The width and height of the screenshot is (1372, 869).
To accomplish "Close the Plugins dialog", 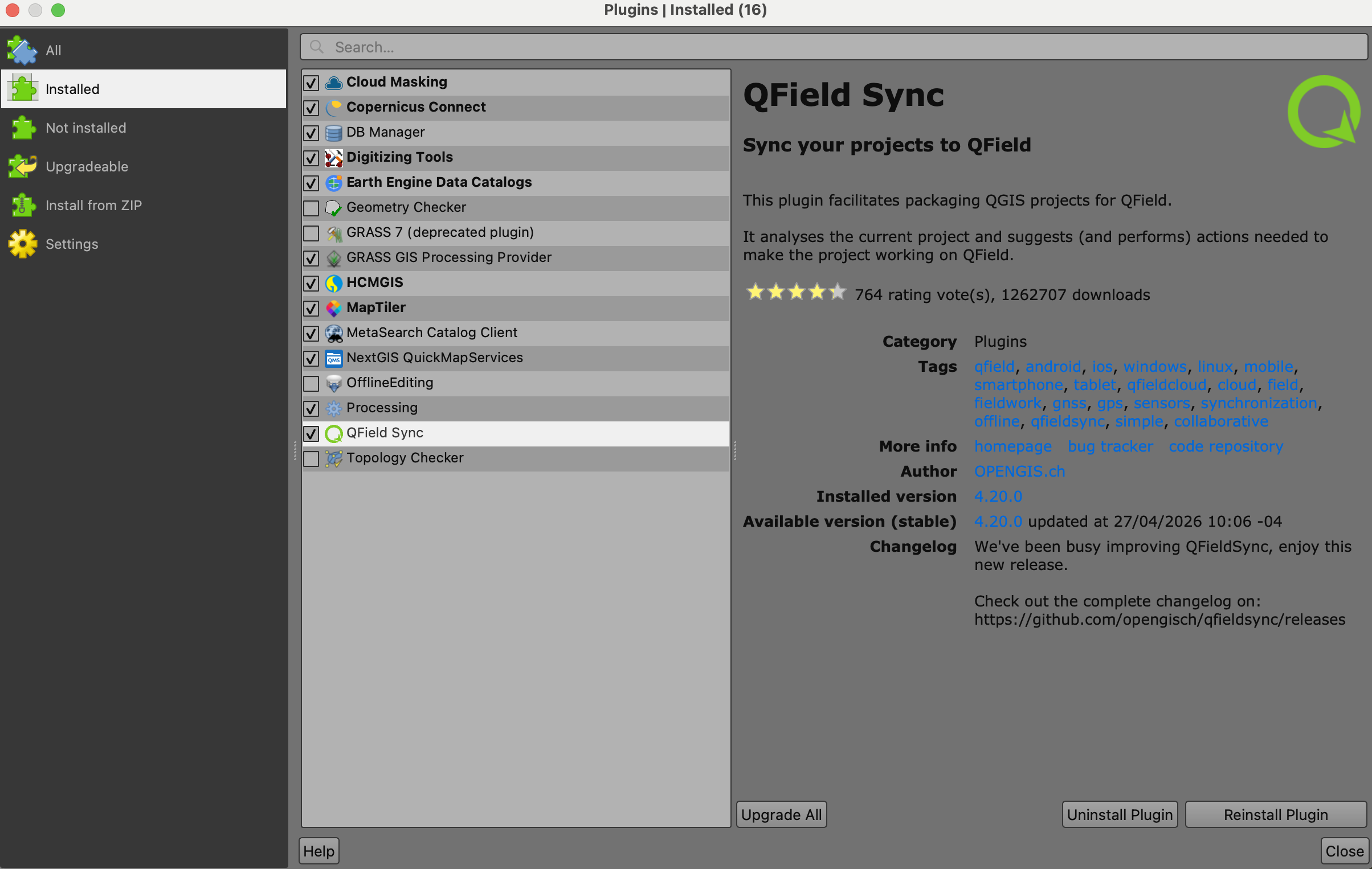I will click(1345, 851).
